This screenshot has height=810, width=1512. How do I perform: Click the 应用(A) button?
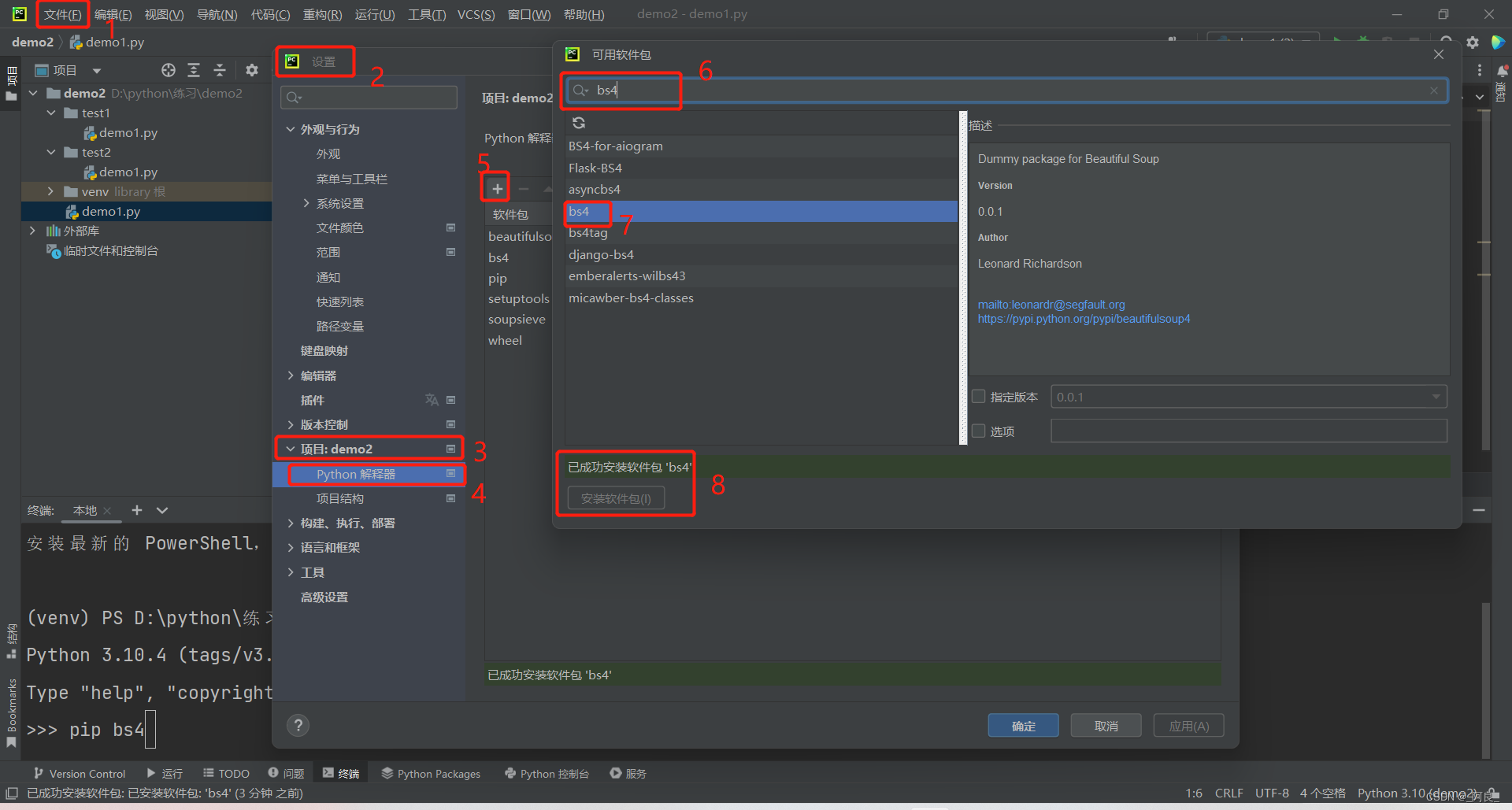(1188, 726)
